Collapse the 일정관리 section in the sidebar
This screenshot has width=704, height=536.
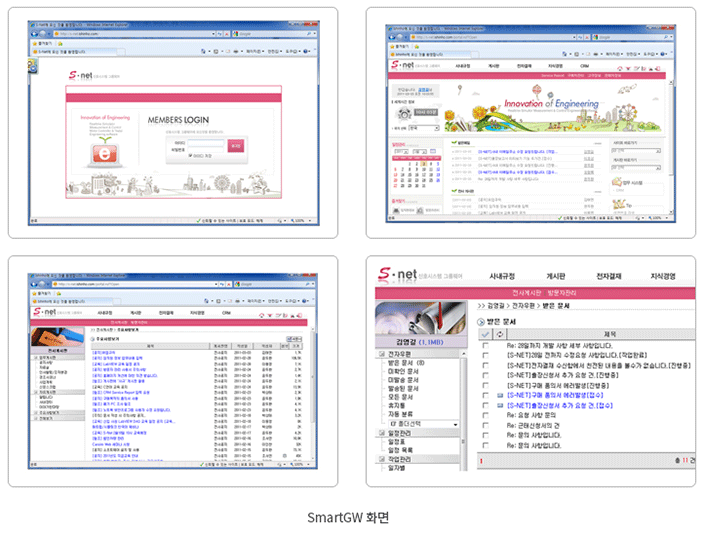pos(381,433)
